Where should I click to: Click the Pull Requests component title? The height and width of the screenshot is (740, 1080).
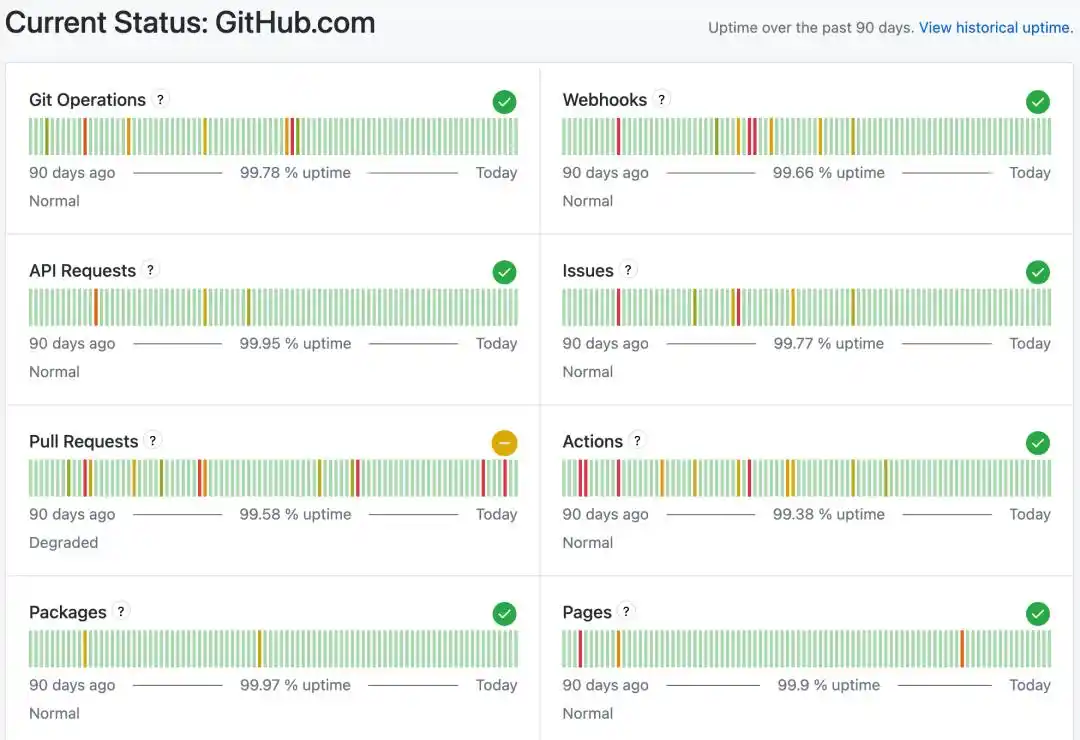(84, 442)
